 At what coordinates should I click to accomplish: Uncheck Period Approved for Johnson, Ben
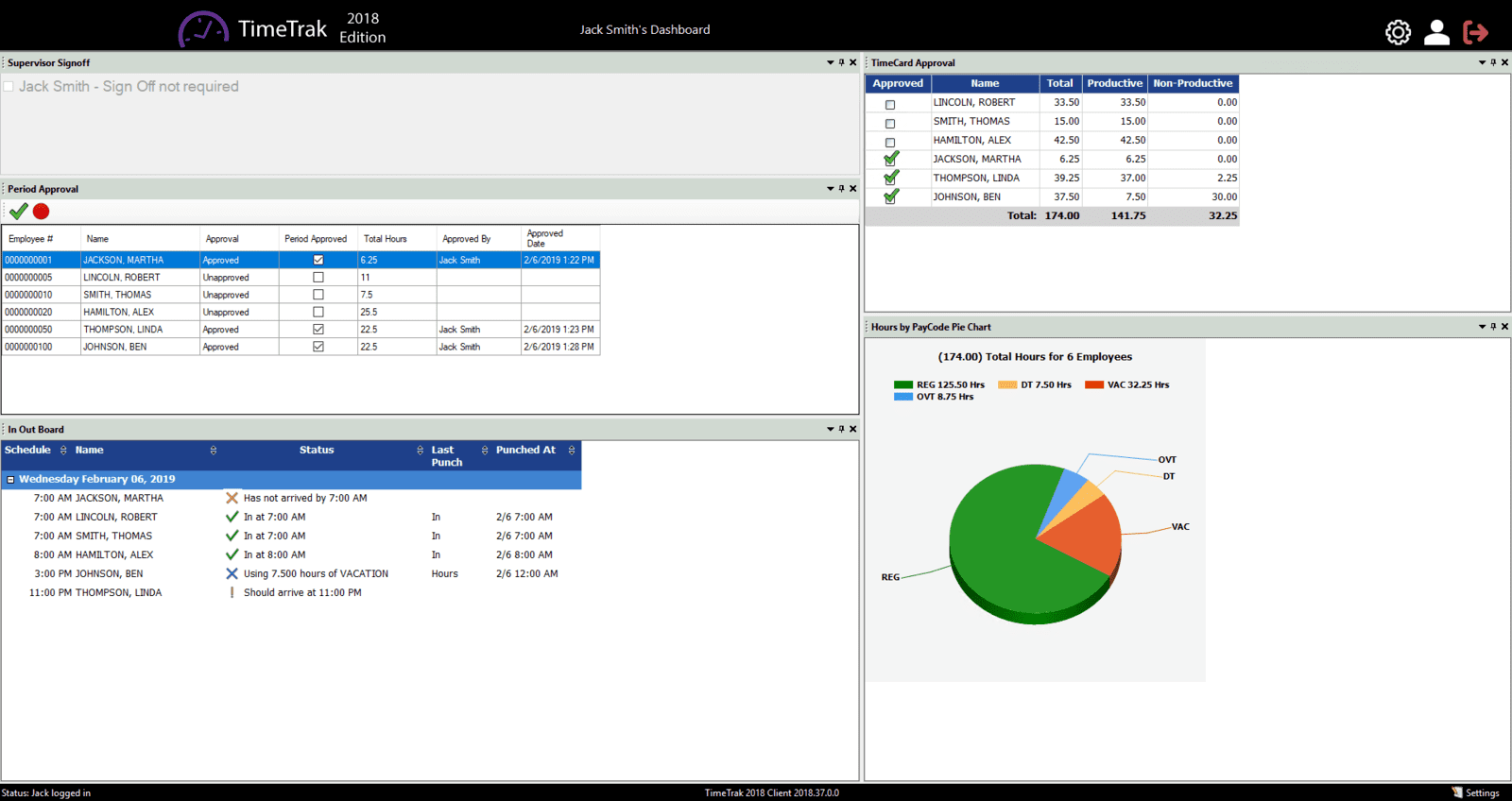pyautogui.click(x=318, y=347)
